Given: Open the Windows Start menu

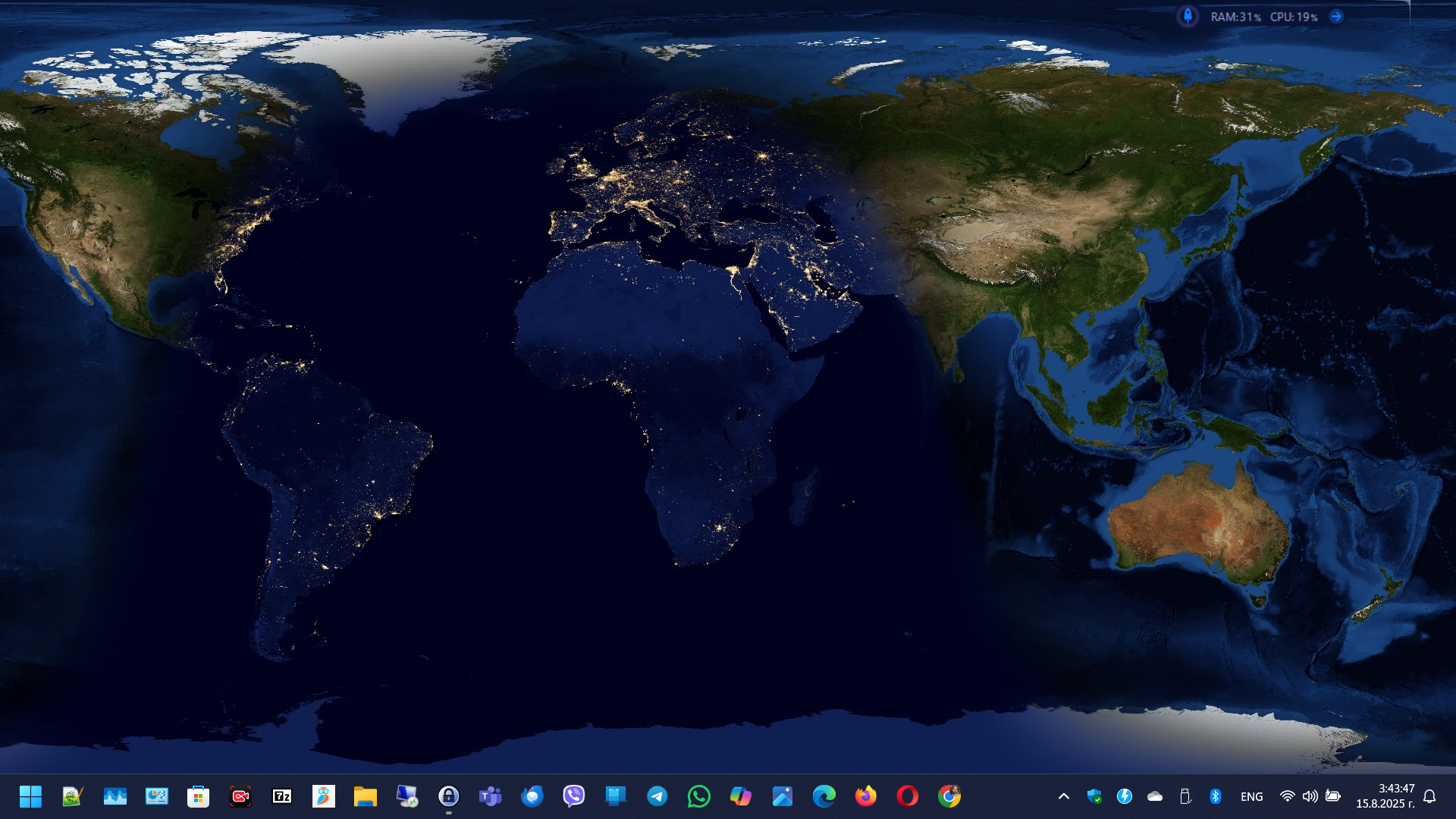Looking at the screenshot, I should click(30, 796).
